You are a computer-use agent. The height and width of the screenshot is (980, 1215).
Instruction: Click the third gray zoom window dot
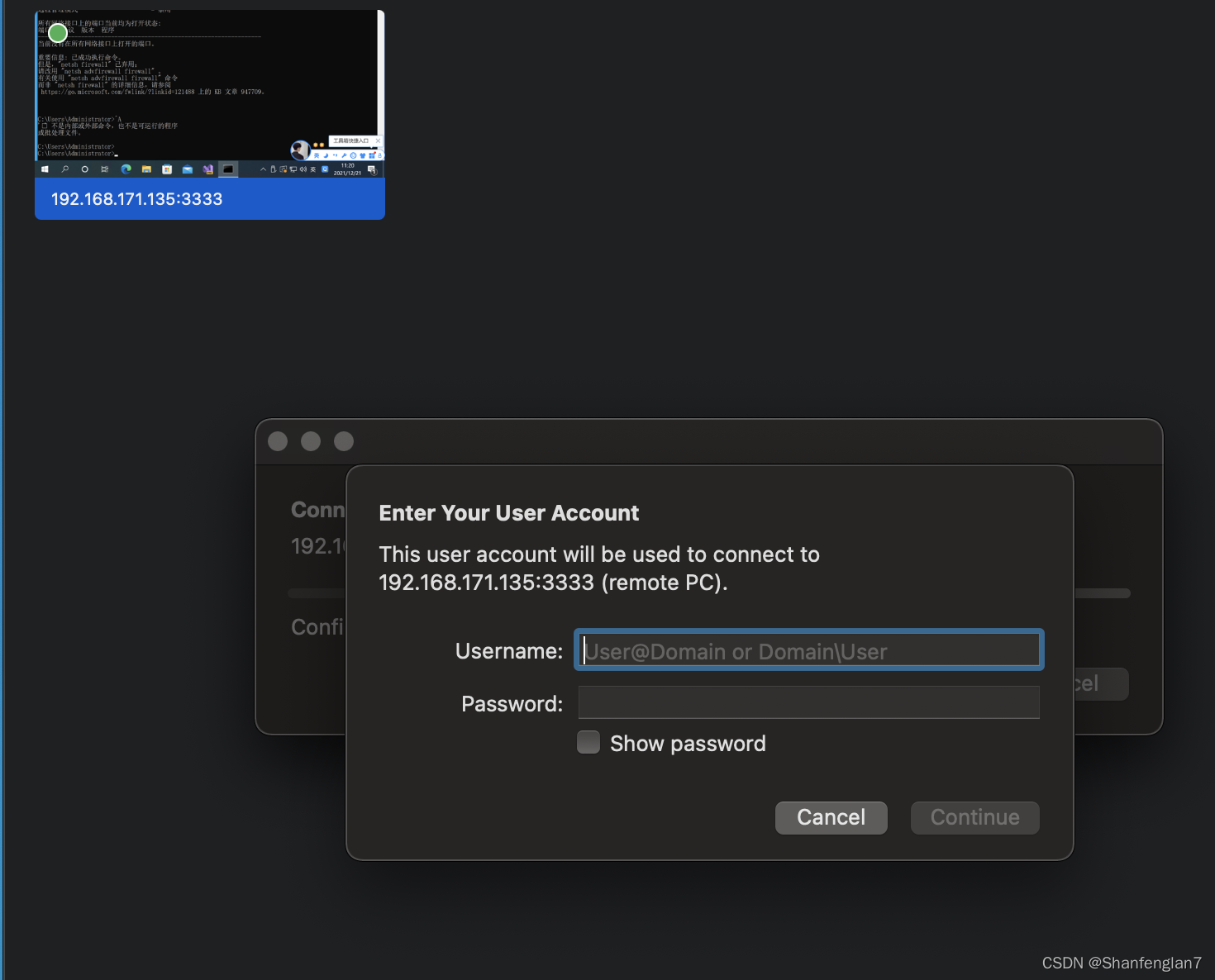(x=344, y=441)
